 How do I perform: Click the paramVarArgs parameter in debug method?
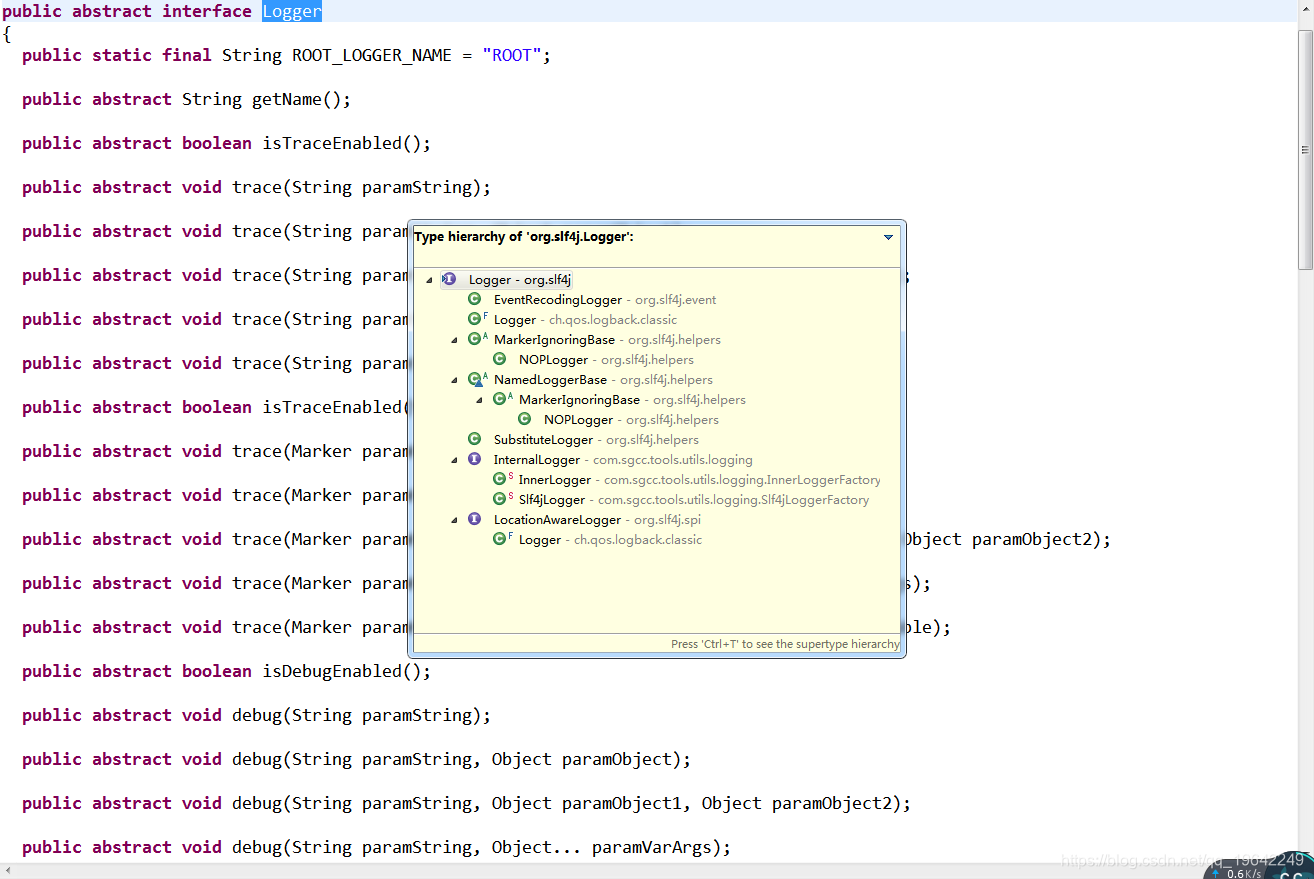click(x=651, y=848)
